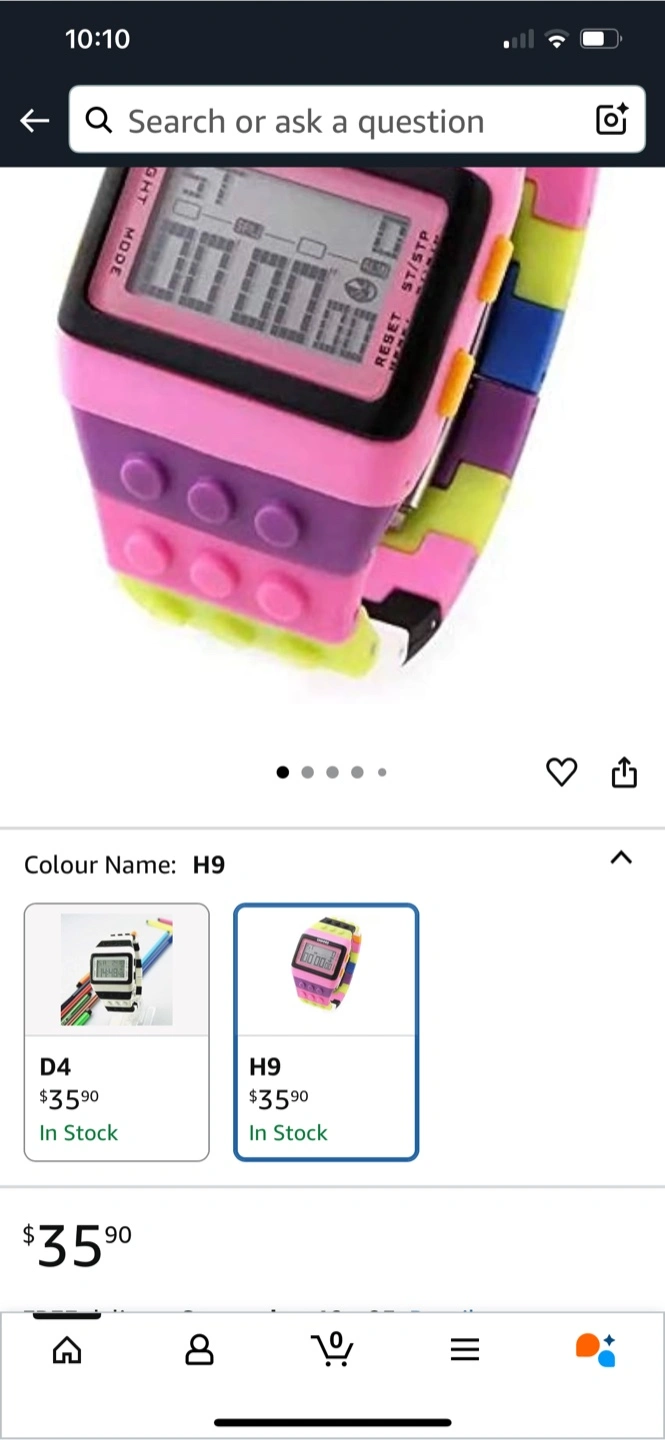This screenshot has height=1440, width=665.
Task: Add item to wishlist with heart icon
Action: [562, 772]
